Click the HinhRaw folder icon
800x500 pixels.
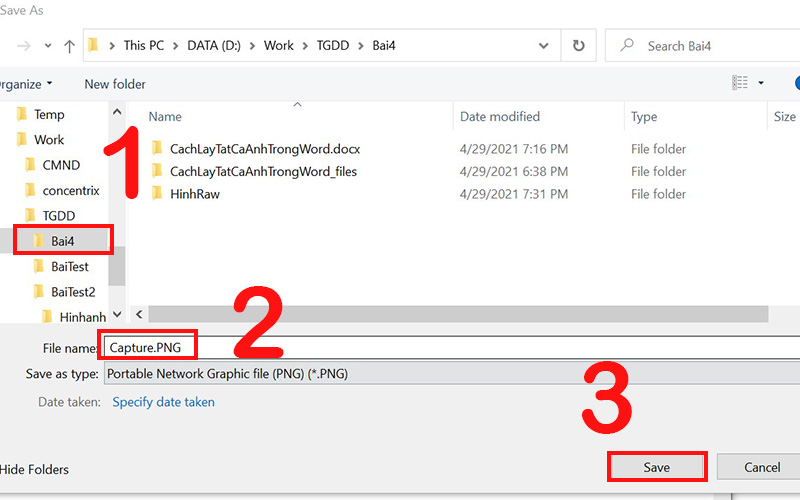coord(157,193)
